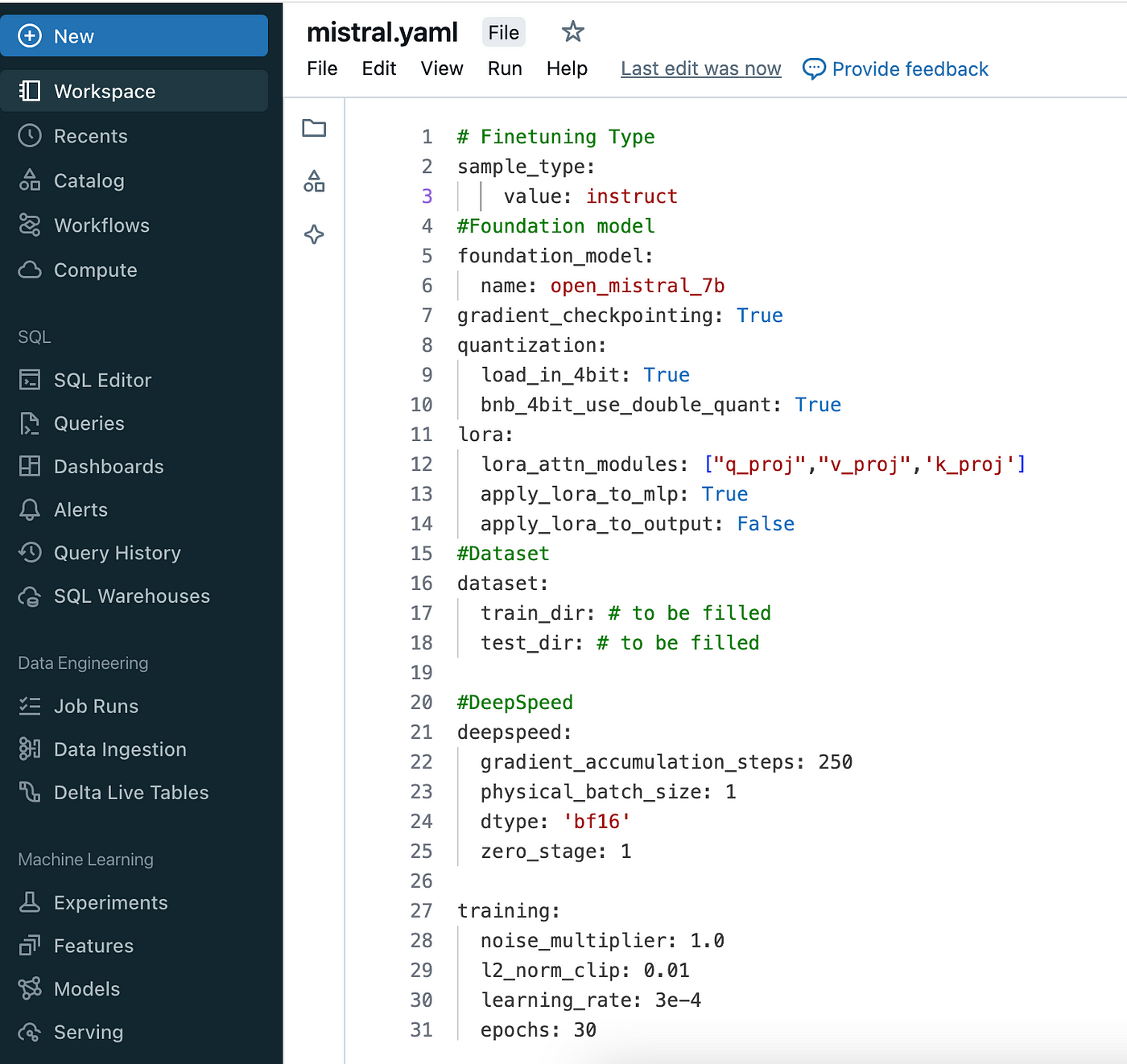This screenshot has height=1064, width=1127.
Task: Open the assistant sparkle icon in editor sidebar
Action: pyautogui.click(x=314, y=235)
